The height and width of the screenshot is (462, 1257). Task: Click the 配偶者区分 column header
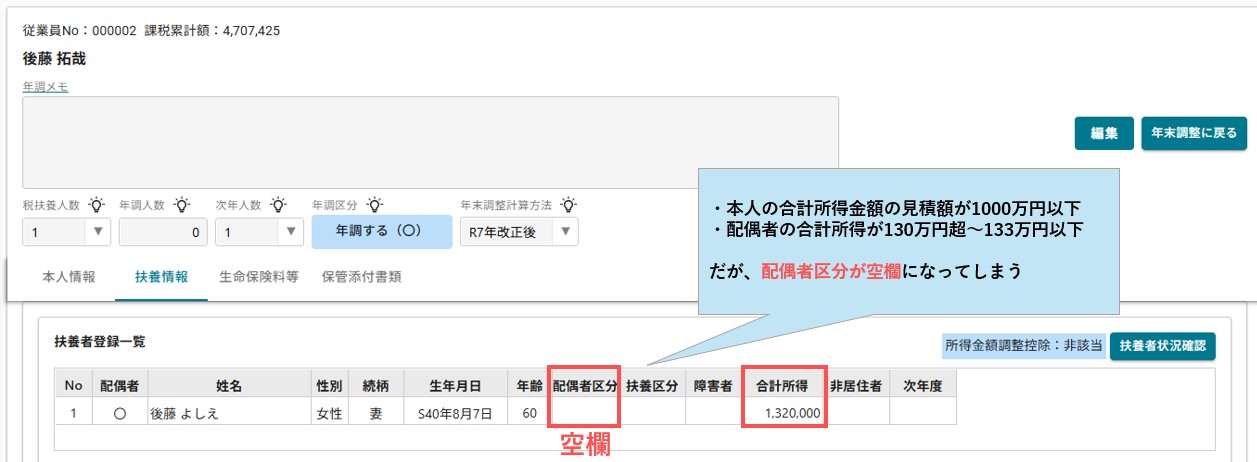coord(584,384)
